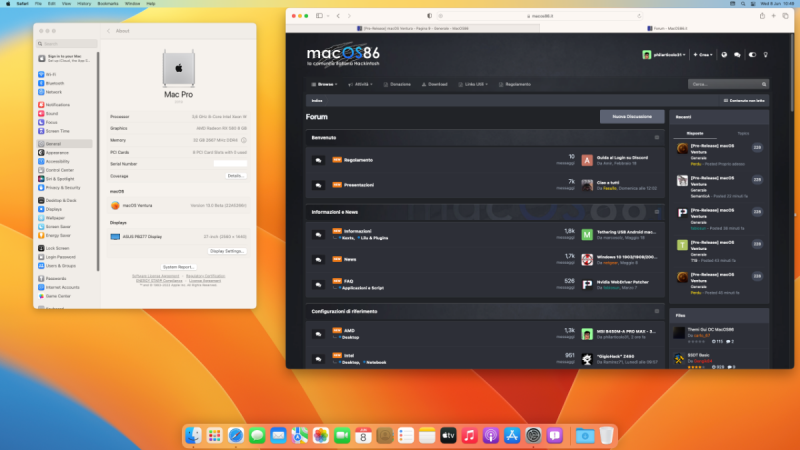Toggle the forum theme switch in header
Screen dimensions: 800x450
point(752,55)
